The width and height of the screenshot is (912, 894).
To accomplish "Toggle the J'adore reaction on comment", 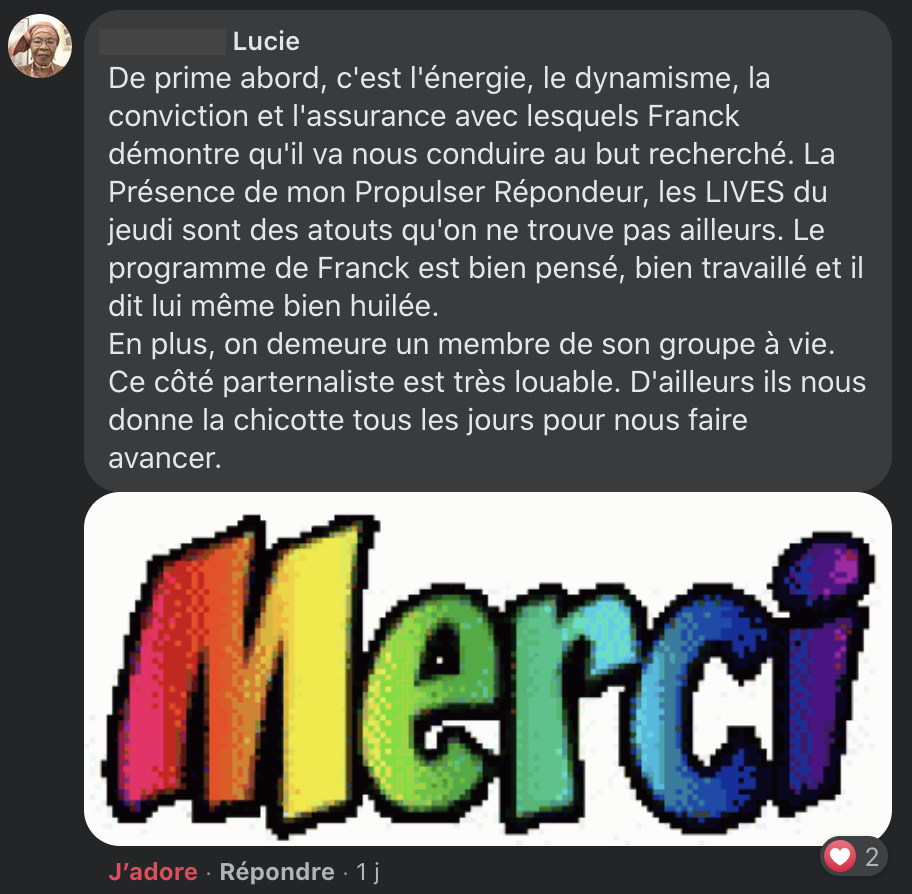I will [x=153, y=872].
